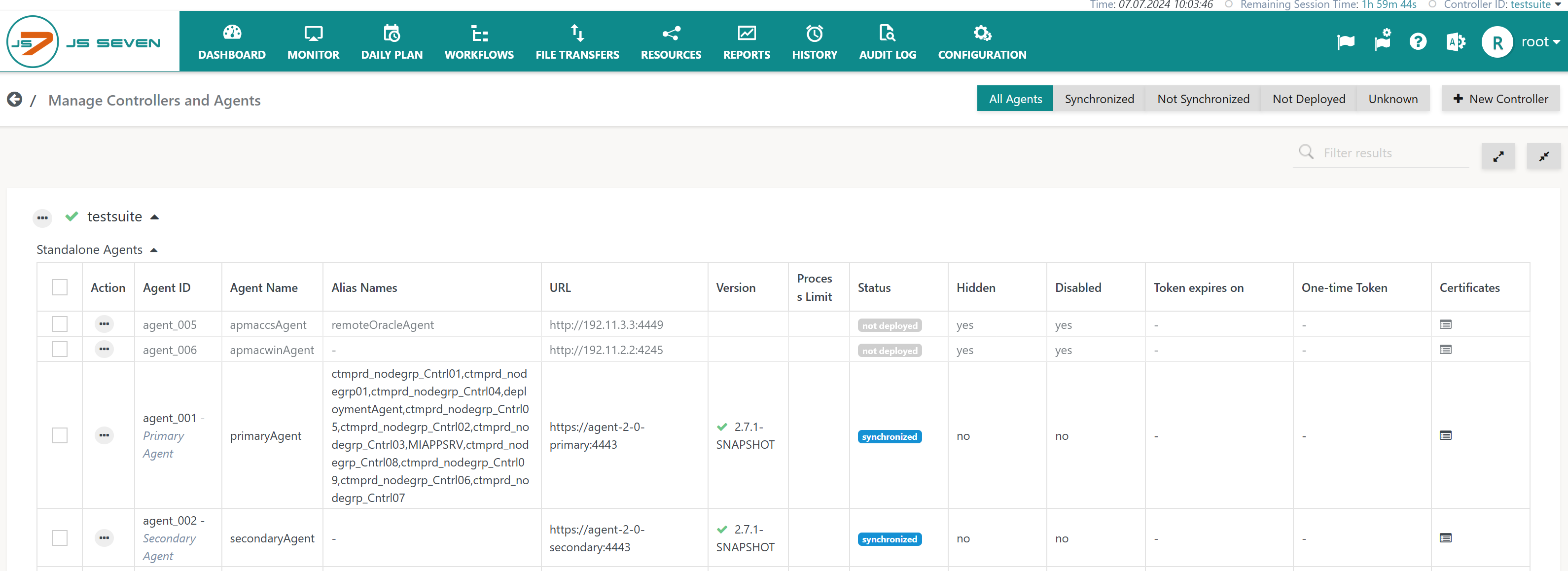Collapse the testsuite controller section

point(155,217)
